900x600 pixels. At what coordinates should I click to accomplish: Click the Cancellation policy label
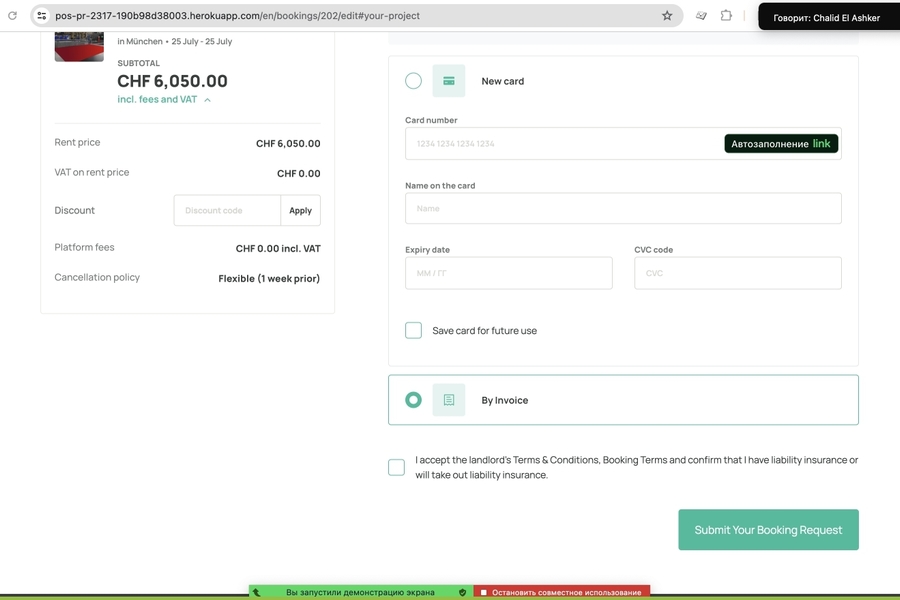(97, 277)
